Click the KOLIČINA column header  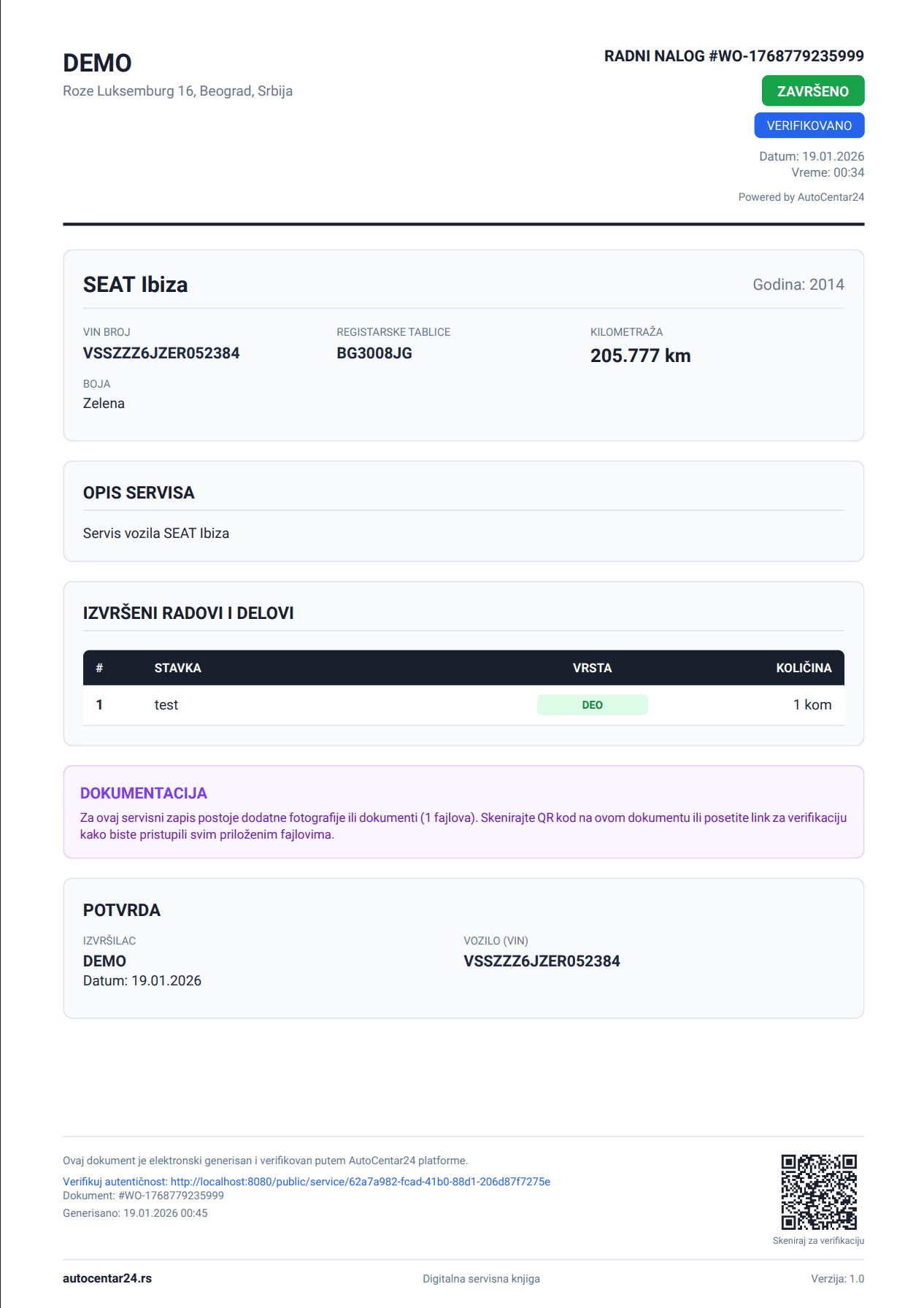(x=803, y=668)
